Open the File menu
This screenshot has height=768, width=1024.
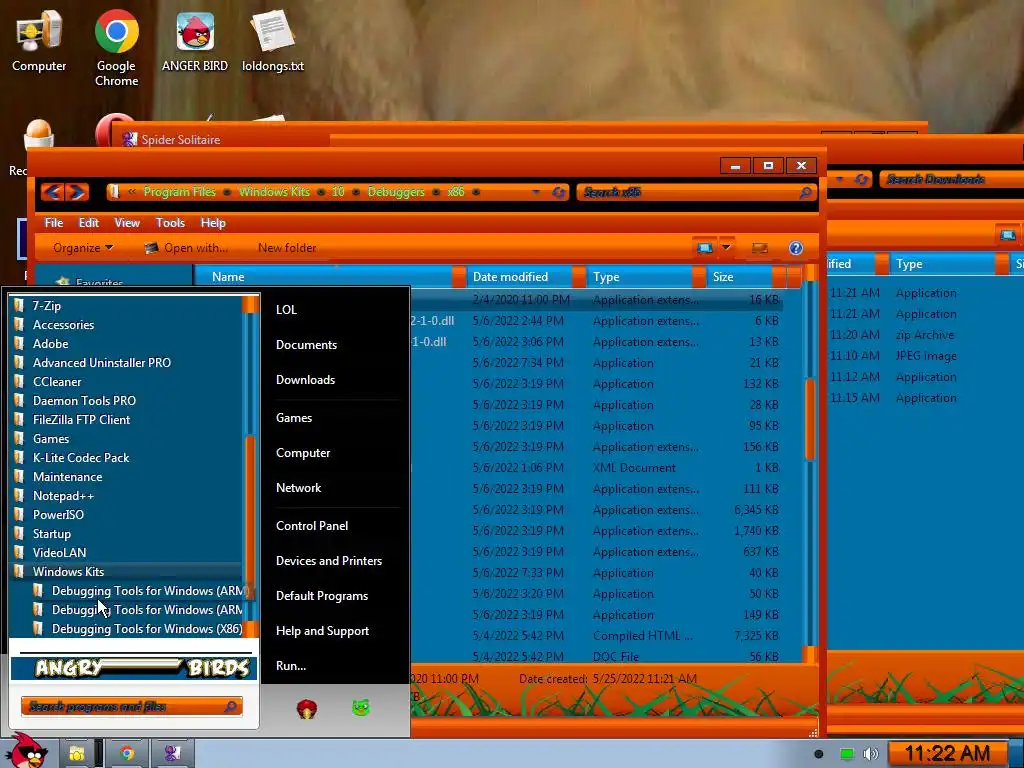point(54,223)
